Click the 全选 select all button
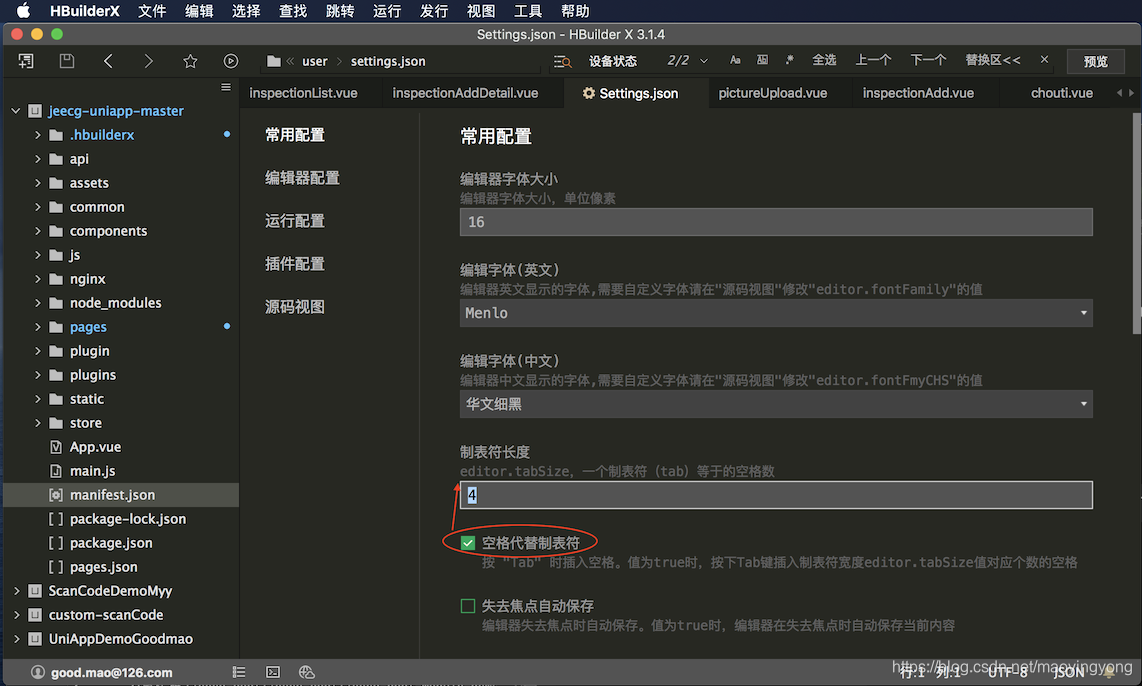The height and width of the screenshot is (686, 1142). 824,60
